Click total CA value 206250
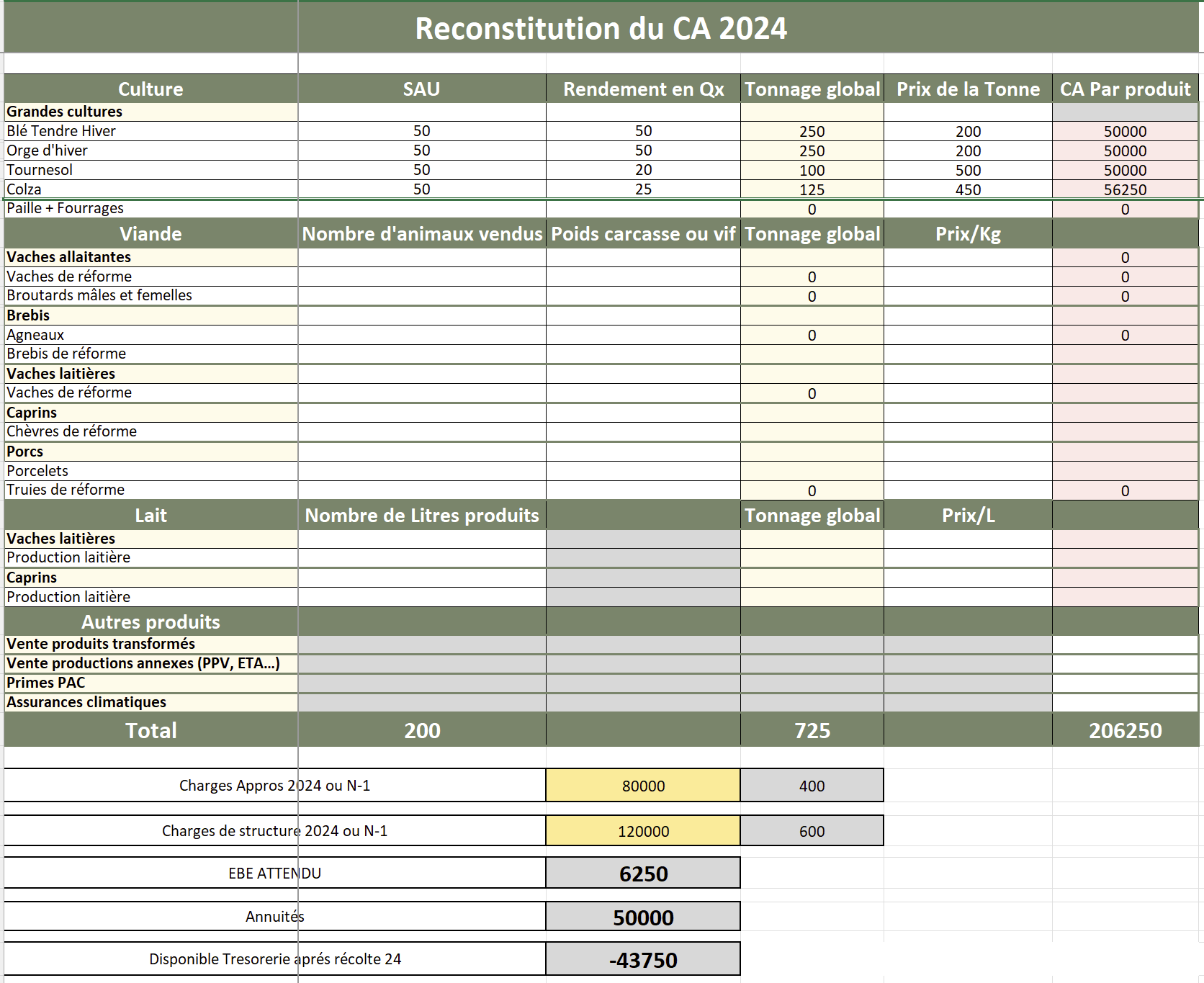Screen dimensions: 1204x983 1125,730
